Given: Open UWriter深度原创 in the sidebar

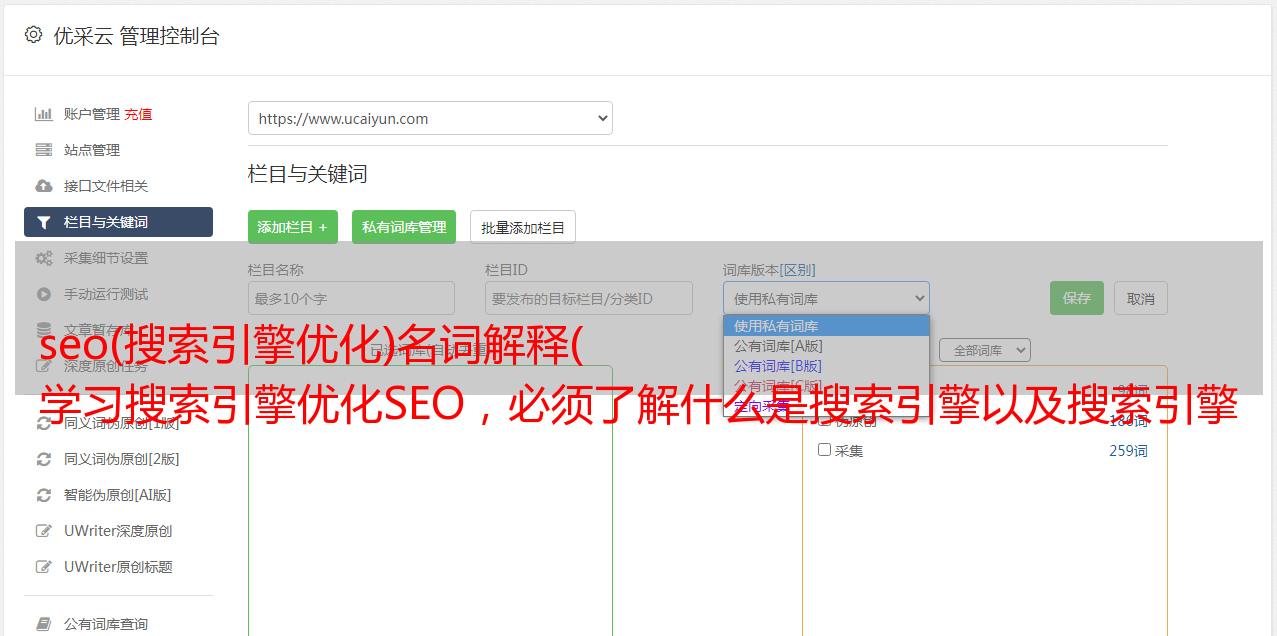Looking at the screenshot, I should 118,531.
